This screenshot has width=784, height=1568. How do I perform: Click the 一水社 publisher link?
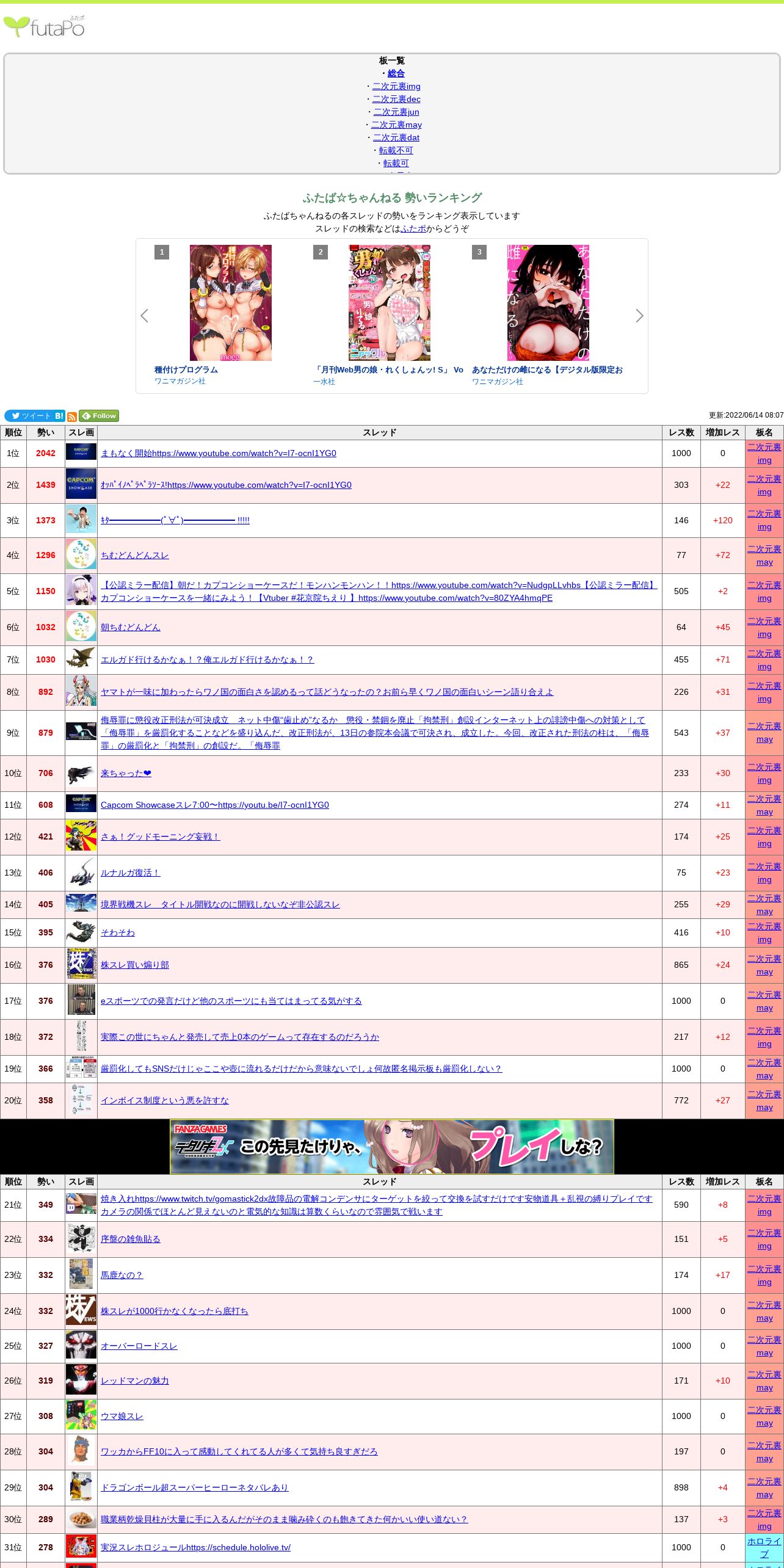324,382
